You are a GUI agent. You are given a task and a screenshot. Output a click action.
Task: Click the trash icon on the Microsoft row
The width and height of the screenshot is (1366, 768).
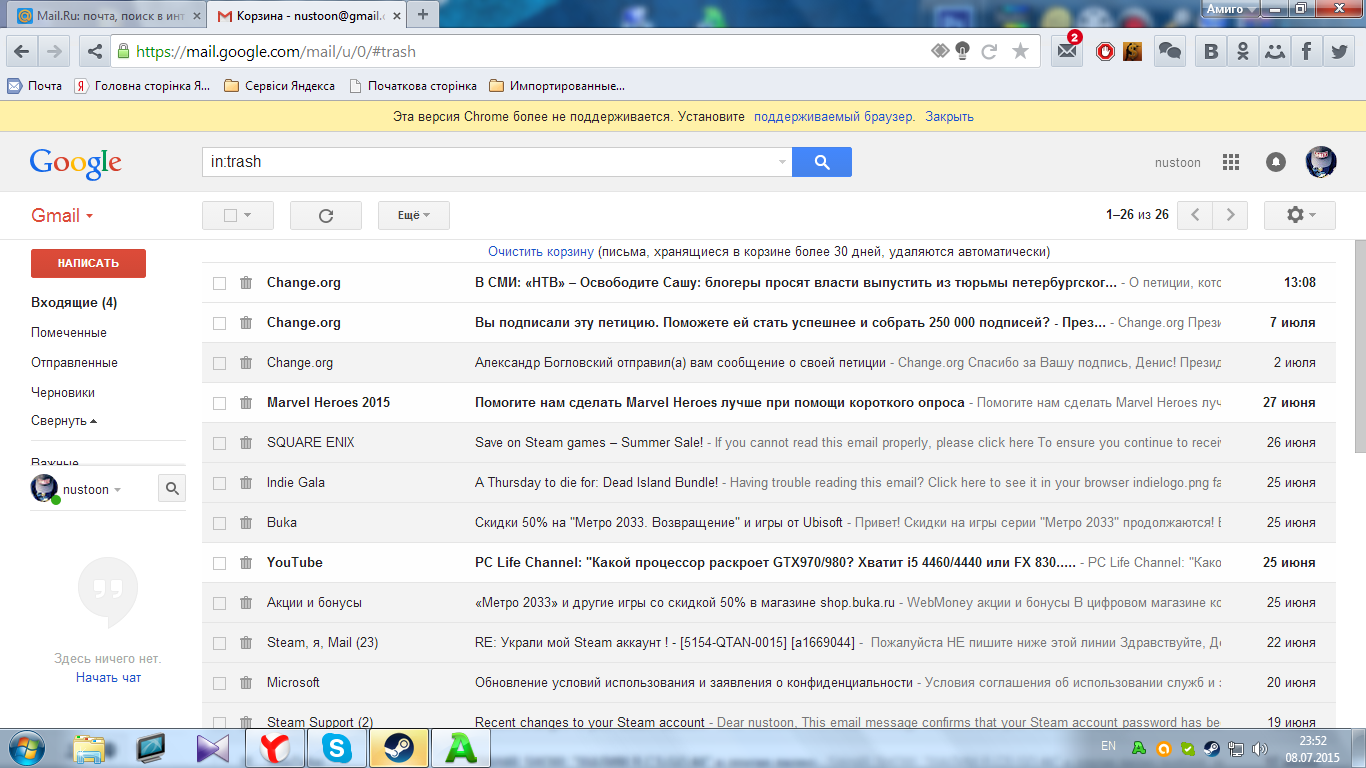pyautogui.click(x=246, y=683)
